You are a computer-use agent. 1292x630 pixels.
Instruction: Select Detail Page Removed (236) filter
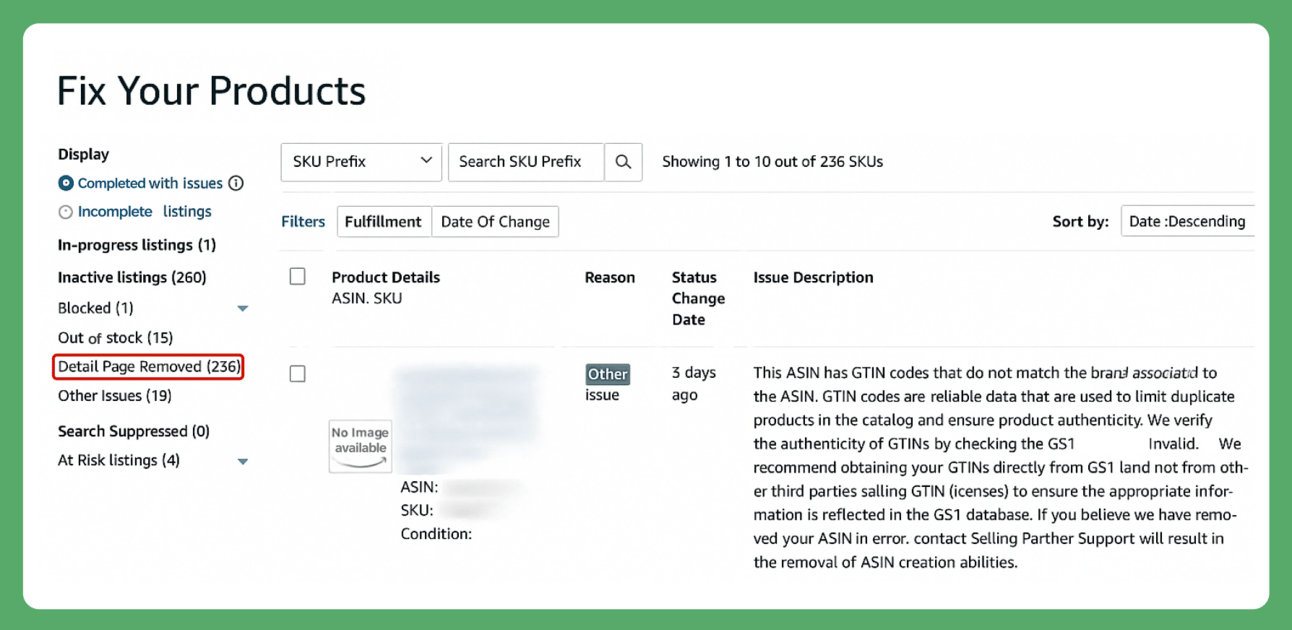tap(149, 367)
